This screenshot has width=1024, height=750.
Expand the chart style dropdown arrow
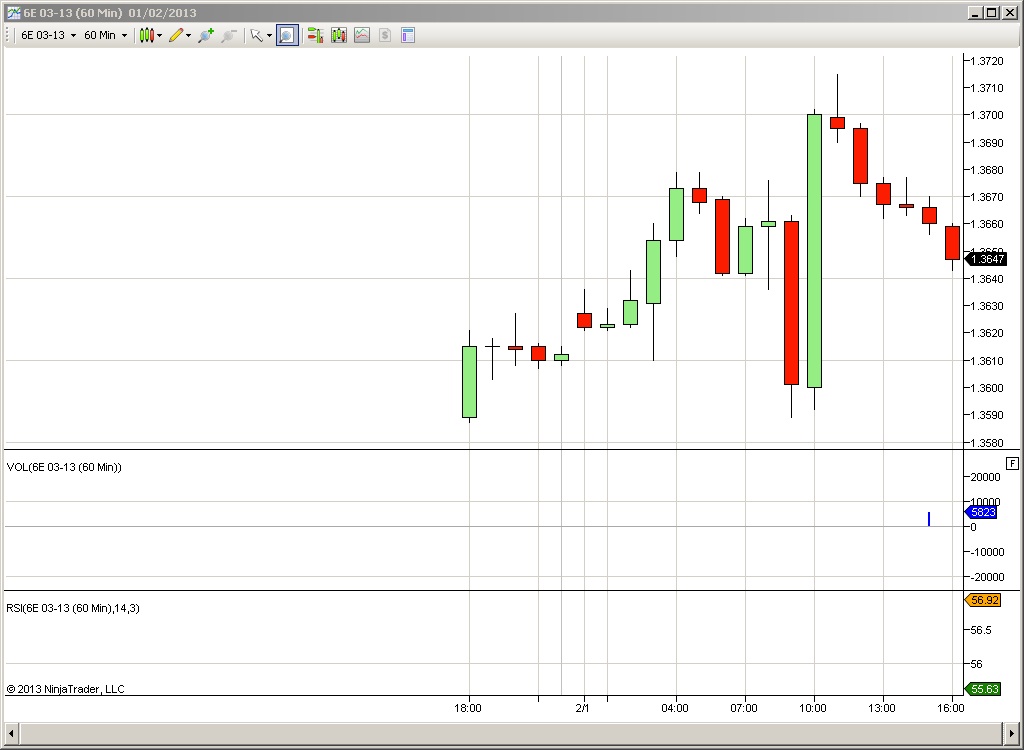click(159, 36)
